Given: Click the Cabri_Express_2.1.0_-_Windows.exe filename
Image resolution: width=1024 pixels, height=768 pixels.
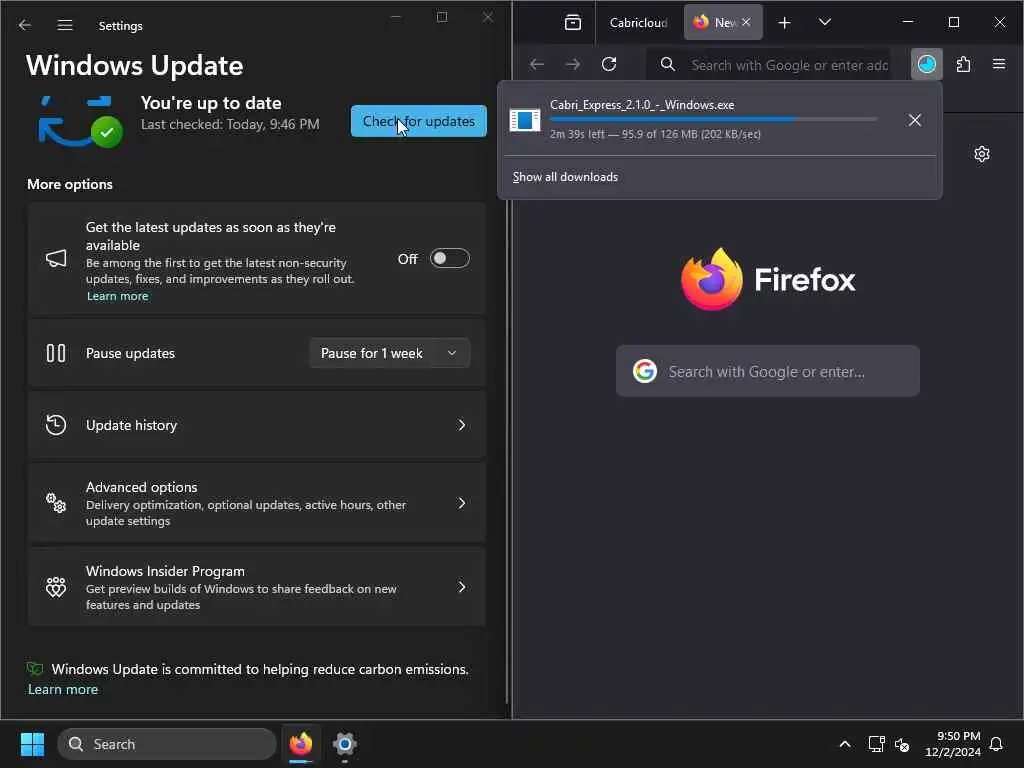Looking at the screenshot, I should click(642, 105).
